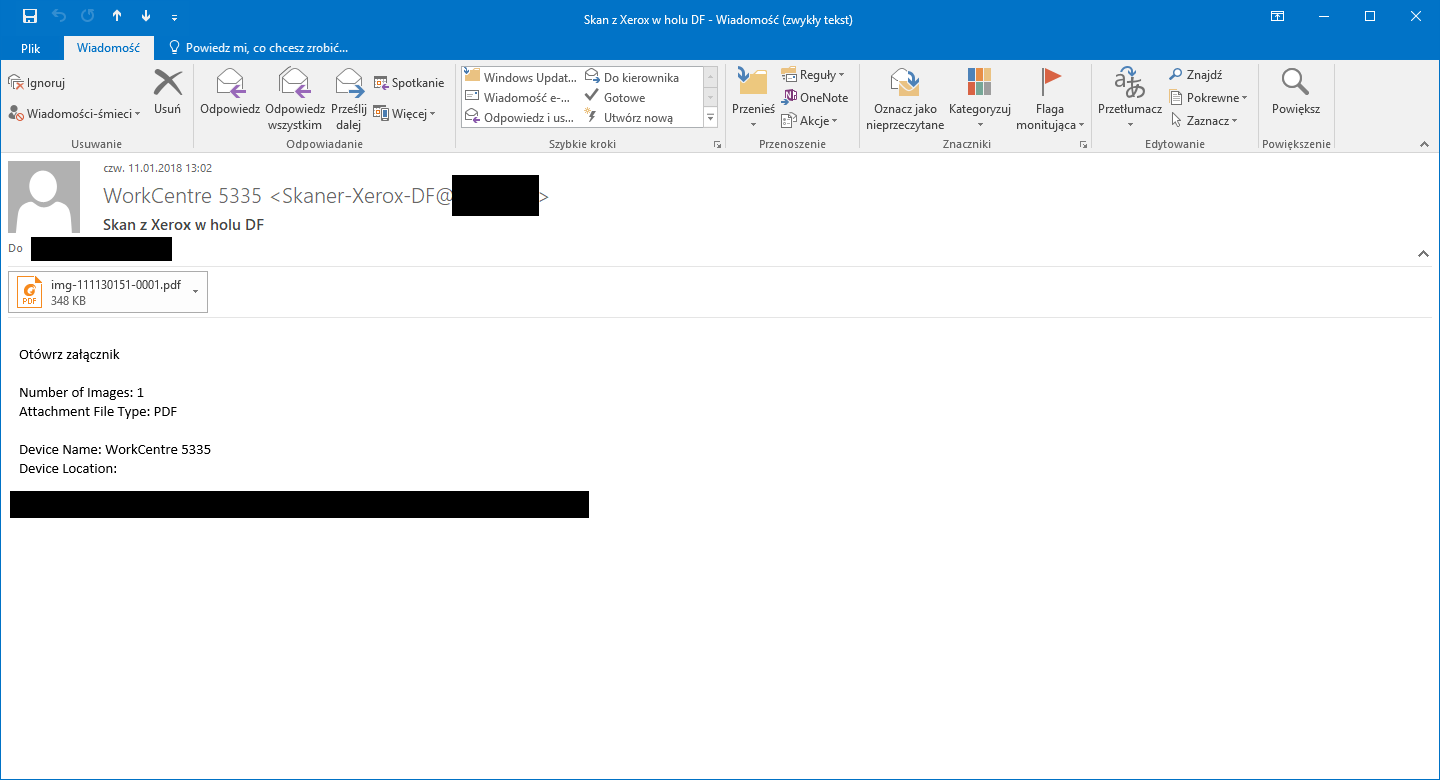1440x780 pixels.
Task: Click the sender contact photo placeholder
Action: 44,197
